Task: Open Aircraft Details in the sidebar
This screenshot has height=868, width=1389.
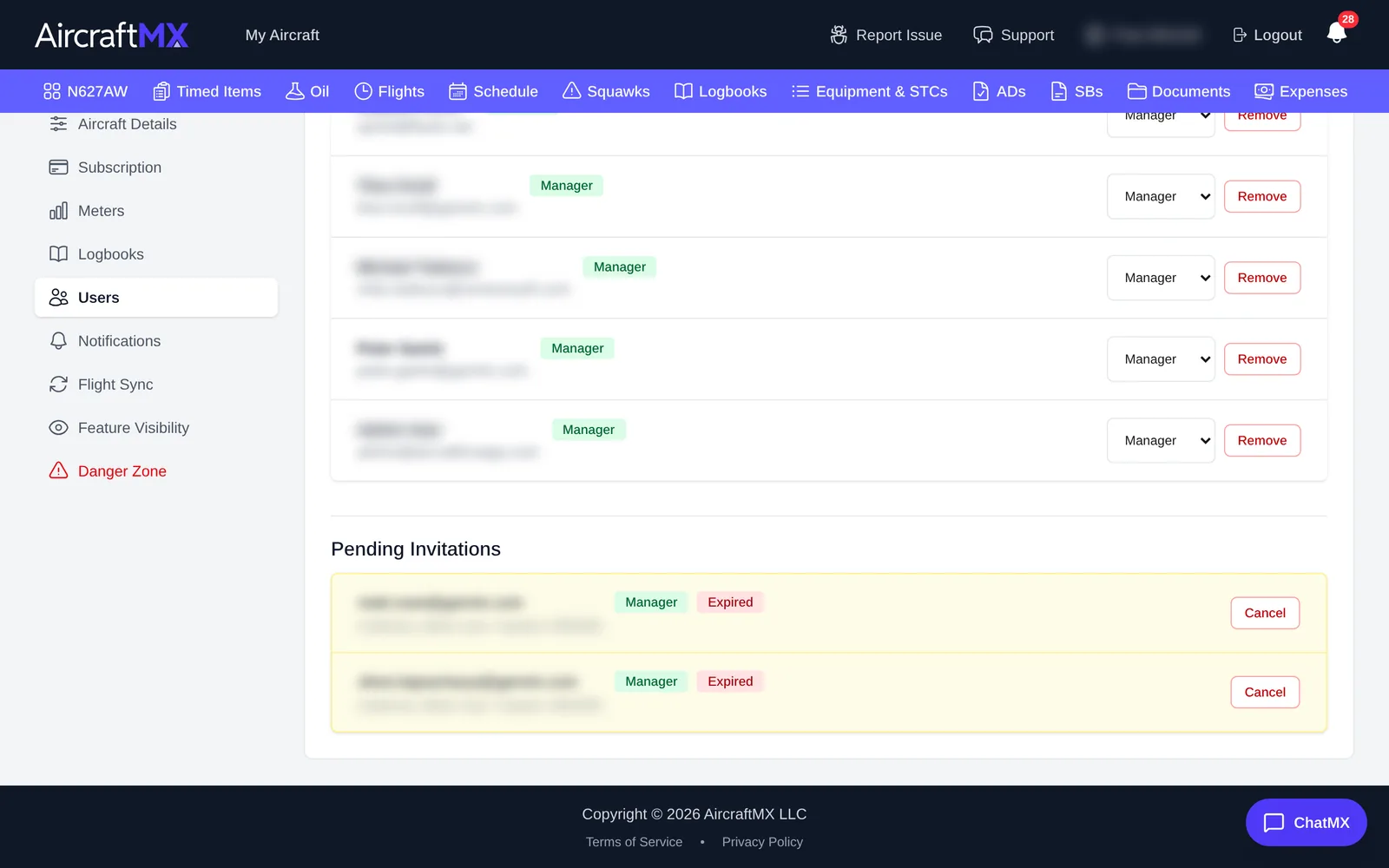Action: click(x=156, y=124)
